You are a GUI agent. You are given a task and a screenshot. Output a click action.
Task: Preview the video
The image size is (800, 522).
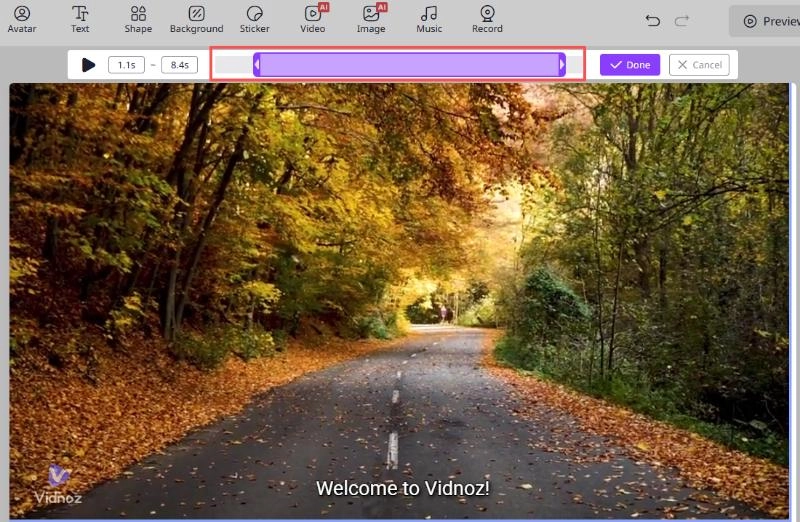(x=765, y=21)
